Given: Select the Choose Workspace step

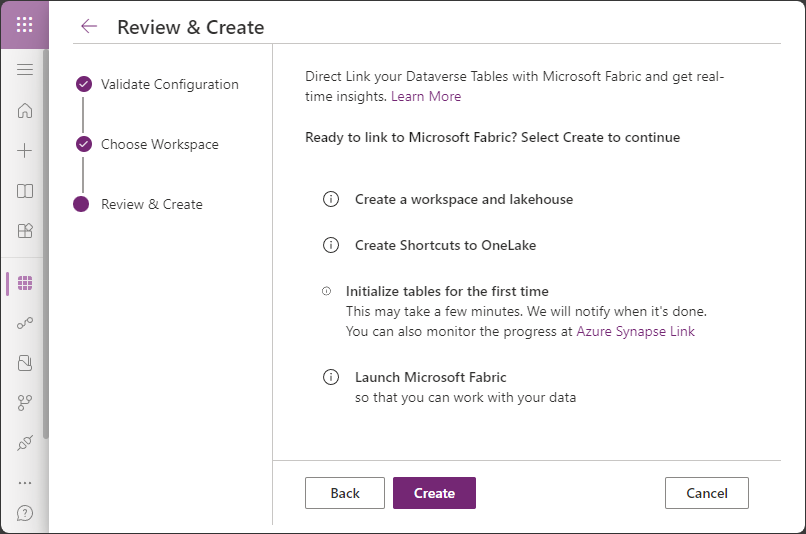Looking at the screenshot, I should tap(159, 144).
